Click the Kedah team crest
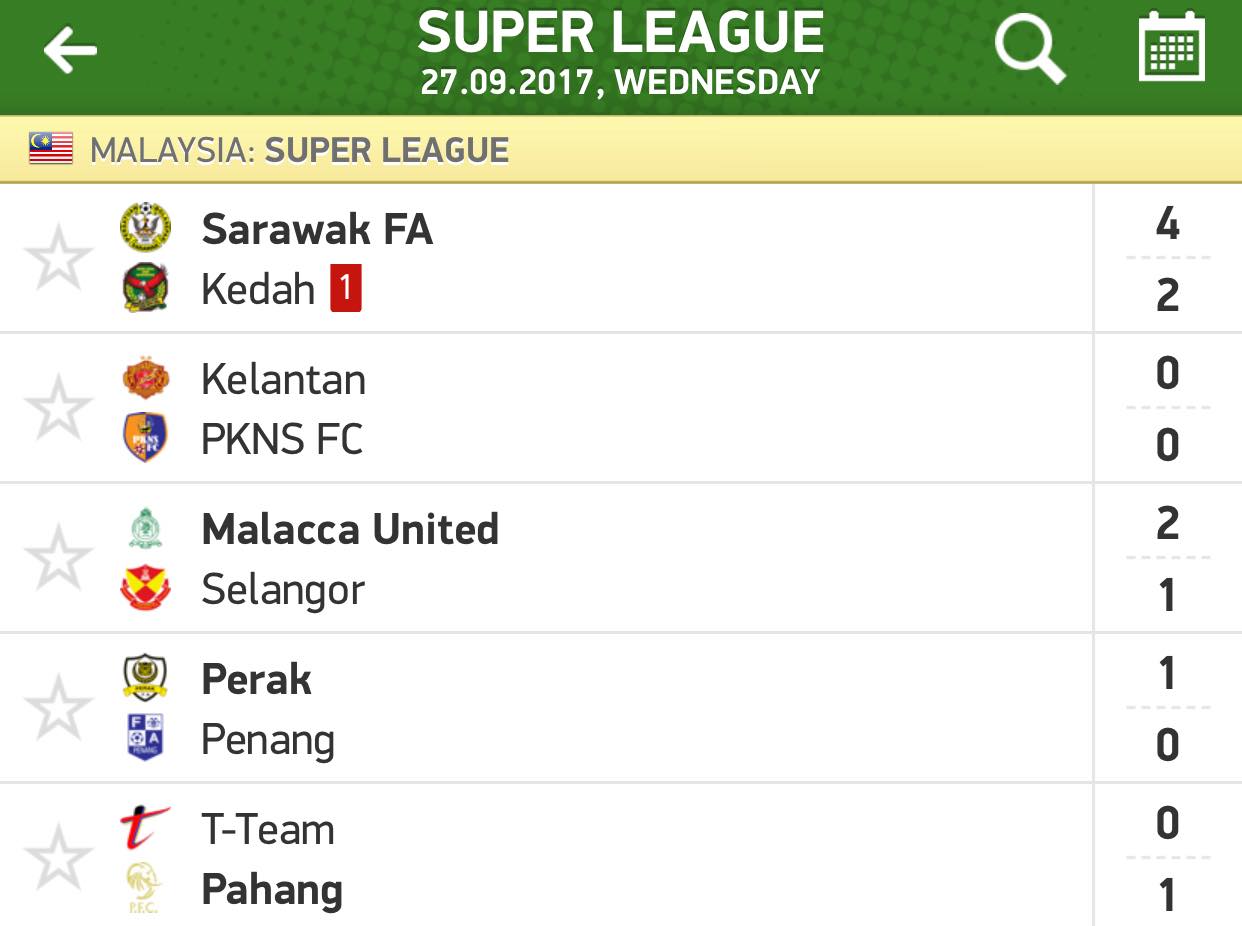 click(x=146, y=288)
